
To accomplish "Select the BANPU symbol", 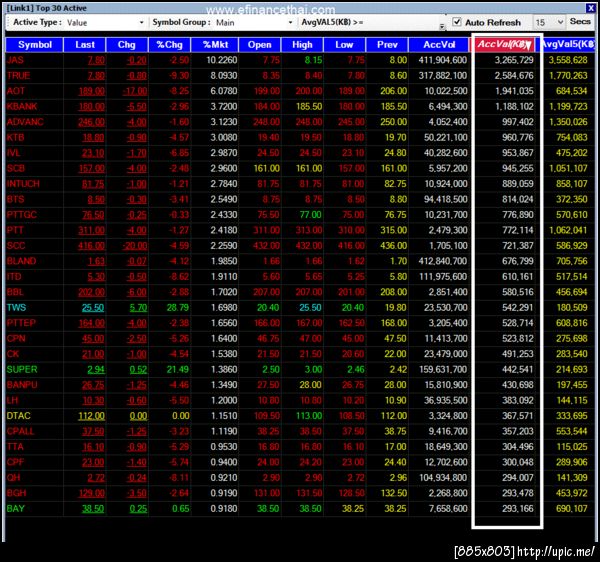I will click(x=22, y=385).
